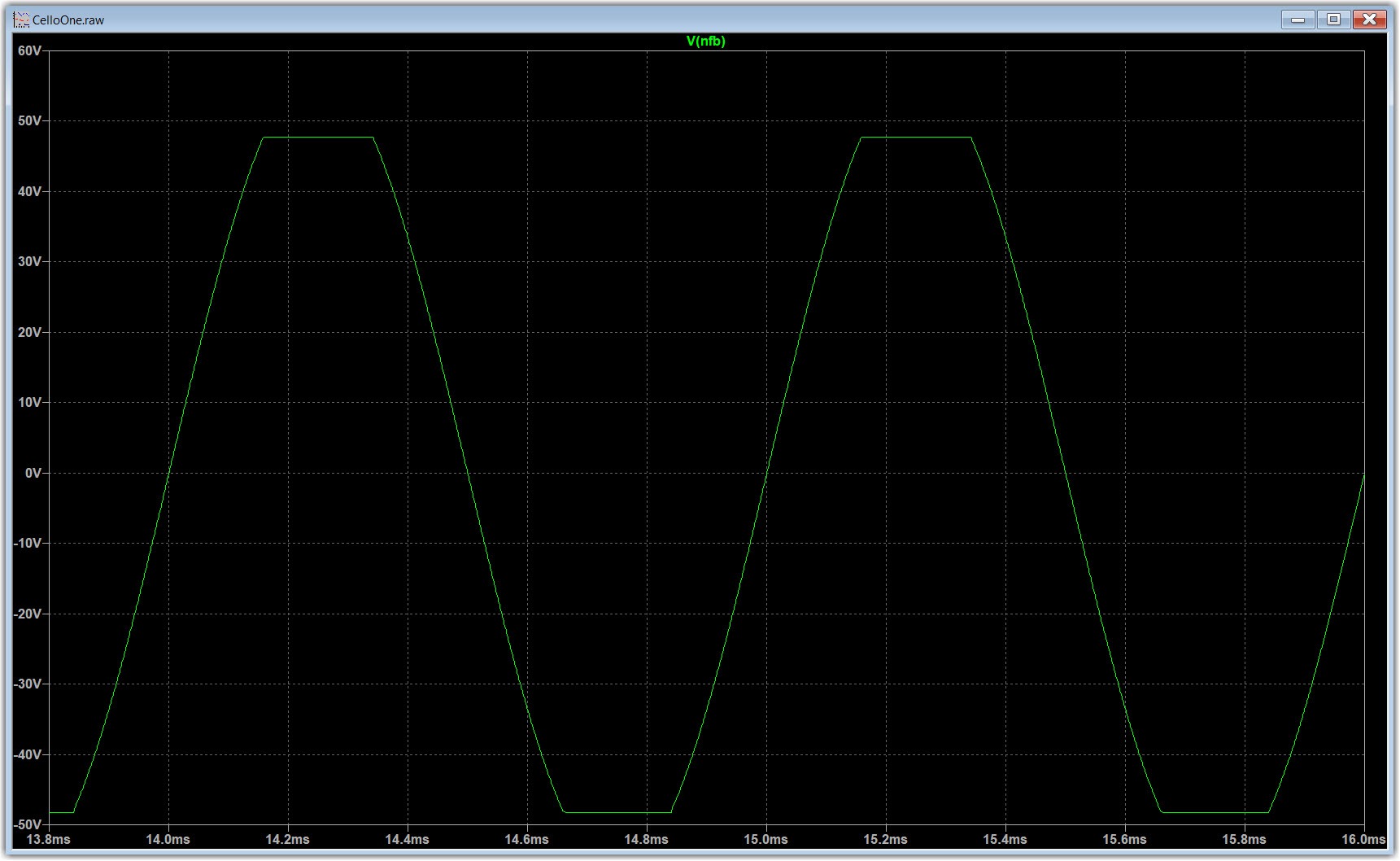This screenshot has width=1400, height=861.
Task: Close the CelloOne.raw window
Action: 1370,19
